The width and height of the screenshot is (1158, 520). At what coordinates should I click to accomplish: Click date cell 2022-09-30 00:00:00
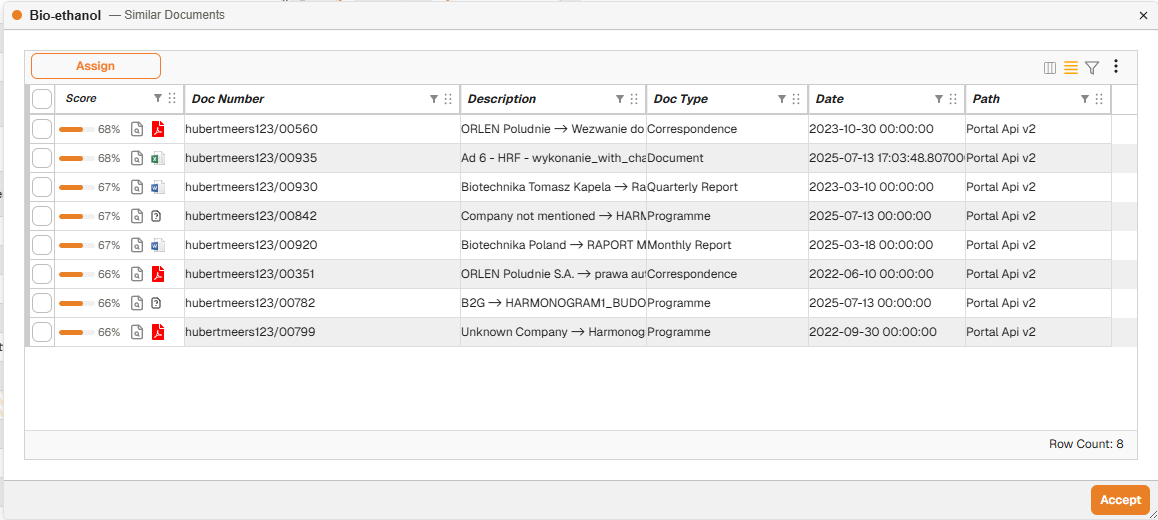pyautogui.click(x=887, y=332)
